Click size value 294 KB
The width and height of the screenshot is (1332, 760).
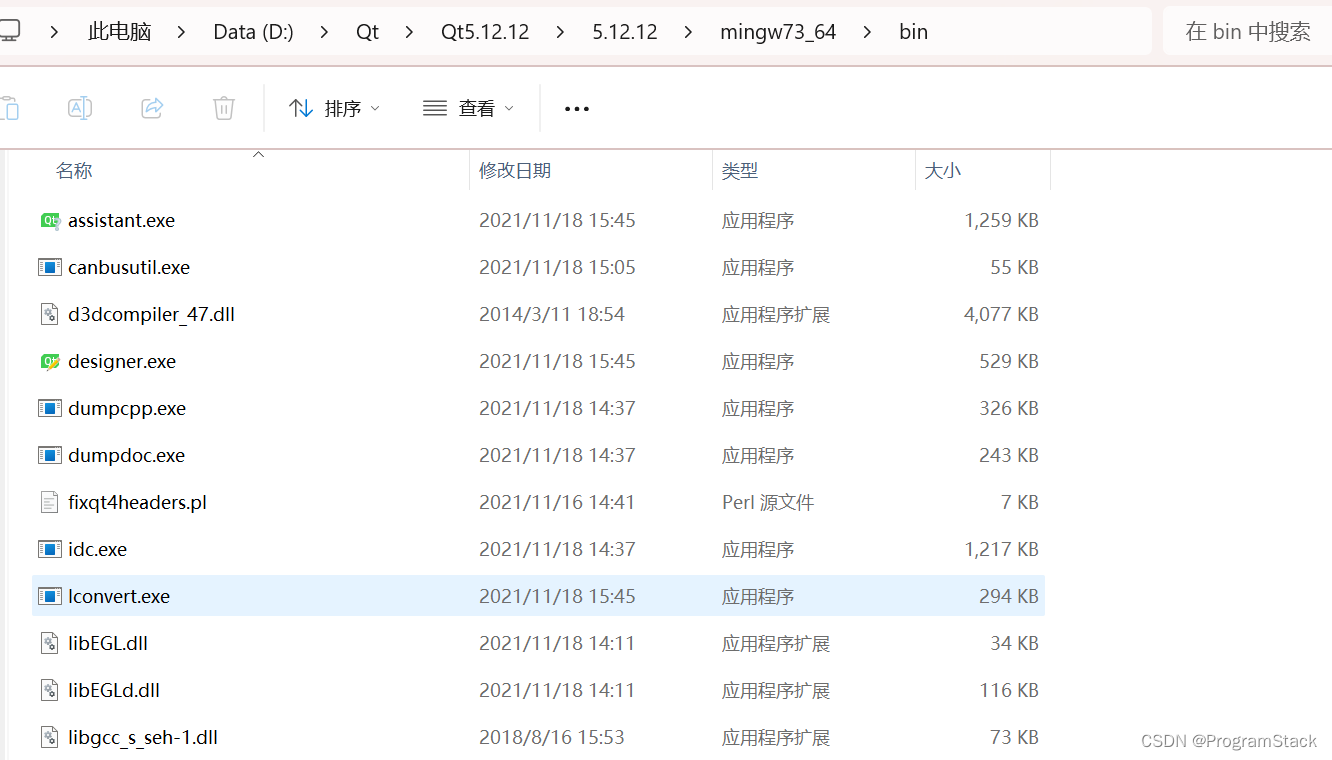click(x=1009, y=596)
